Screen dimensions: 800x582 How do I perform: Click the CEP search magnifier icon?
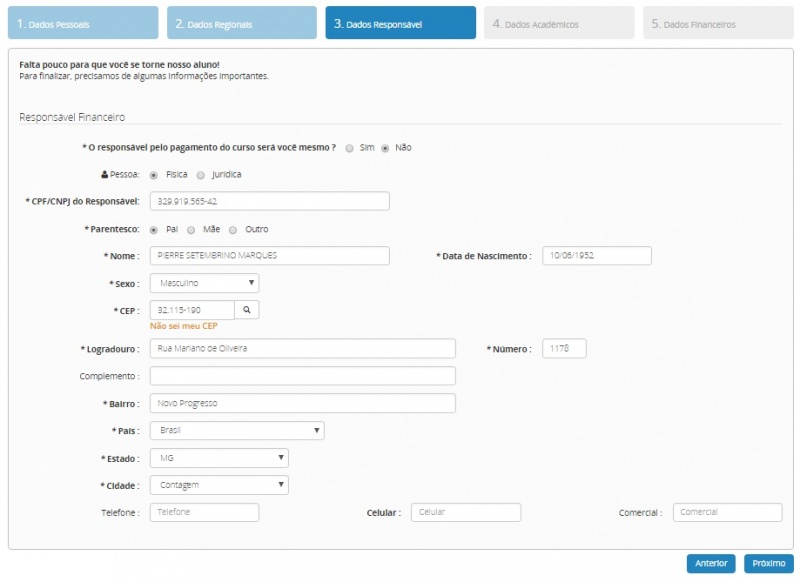246,310
